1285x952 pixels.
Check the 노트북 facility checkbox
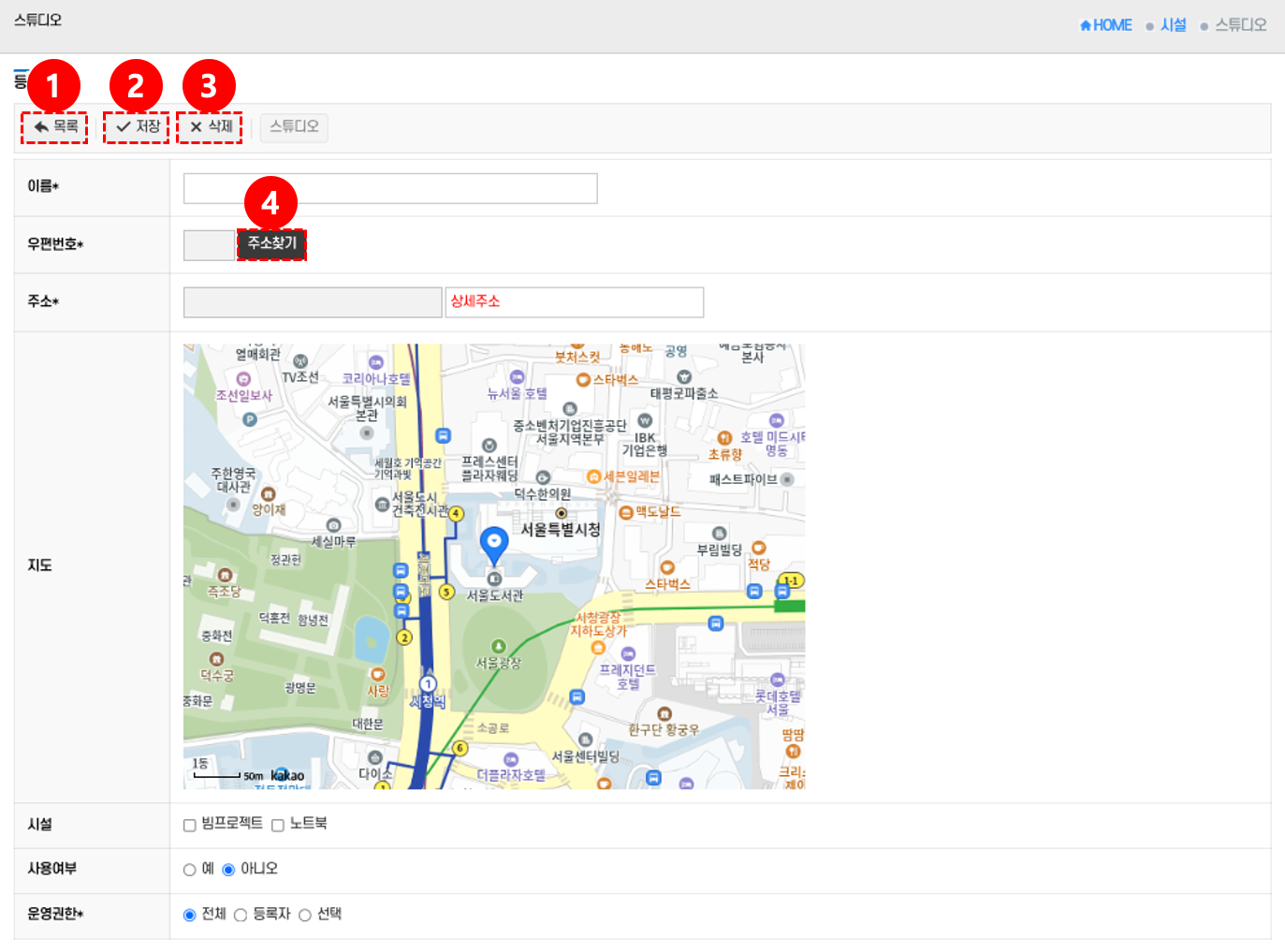(278, 825)
